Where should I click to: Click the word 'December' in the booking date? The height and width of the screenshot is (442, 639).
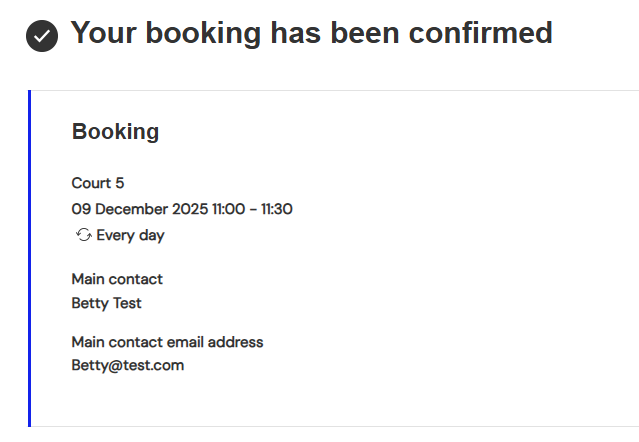131,209
